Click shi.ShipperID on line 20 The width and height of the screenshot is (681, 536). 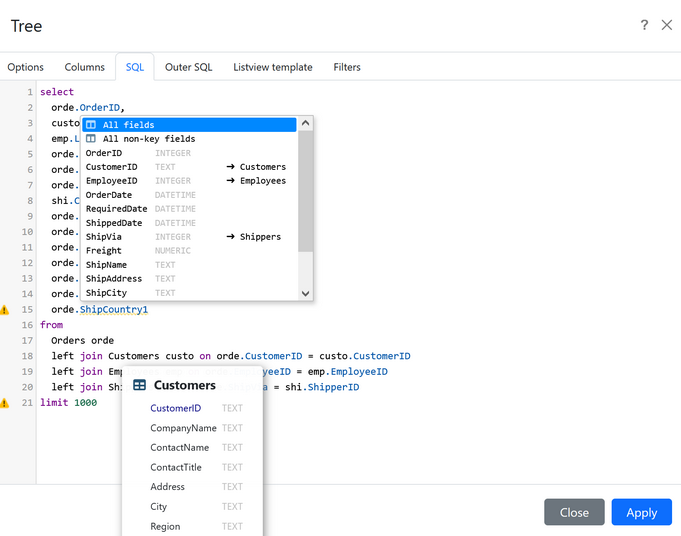pyautogui.click(x=322, y=387)
